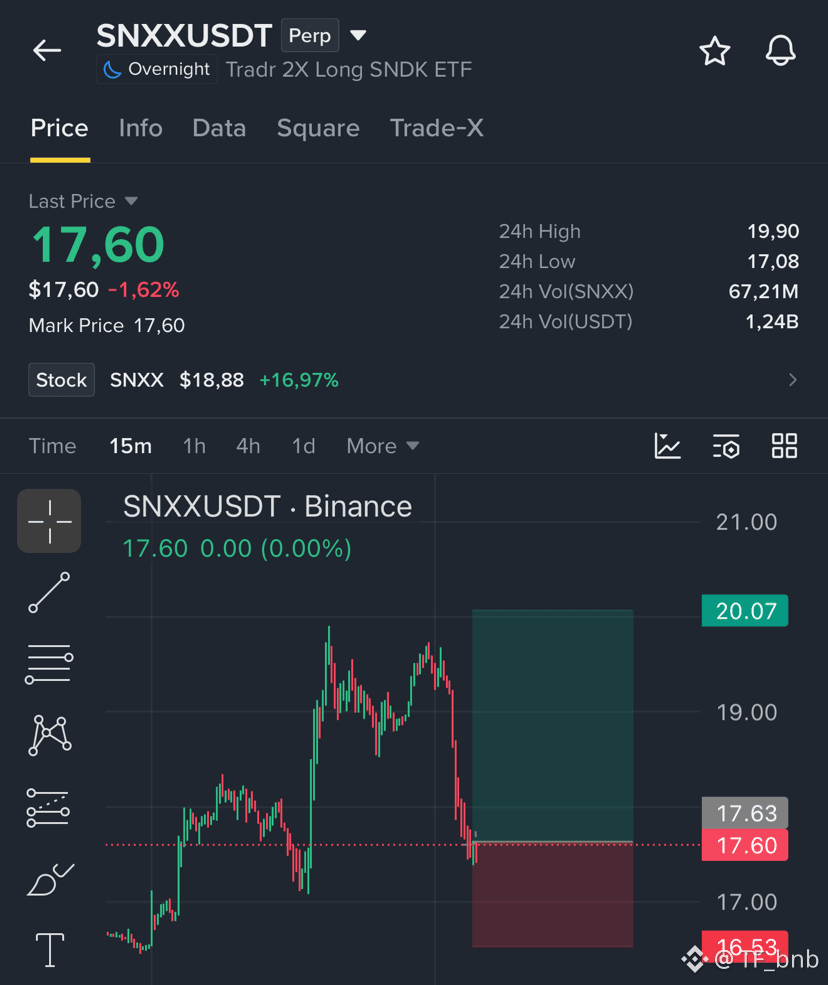
Task: Select the 1h interval
Action: tap(194, 446)
